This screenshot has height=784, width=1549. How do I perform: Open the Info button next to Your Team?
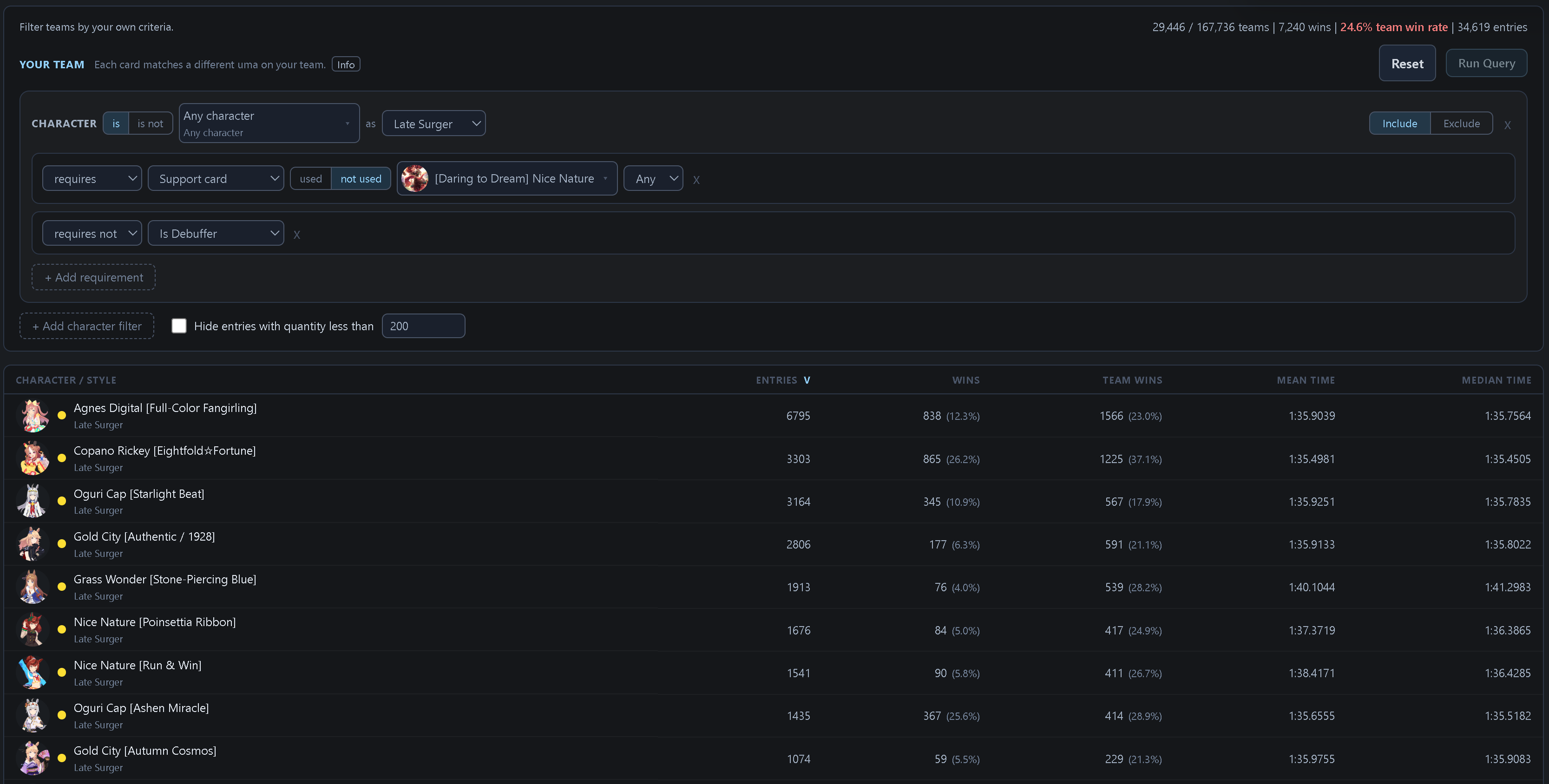pos(346,65)
